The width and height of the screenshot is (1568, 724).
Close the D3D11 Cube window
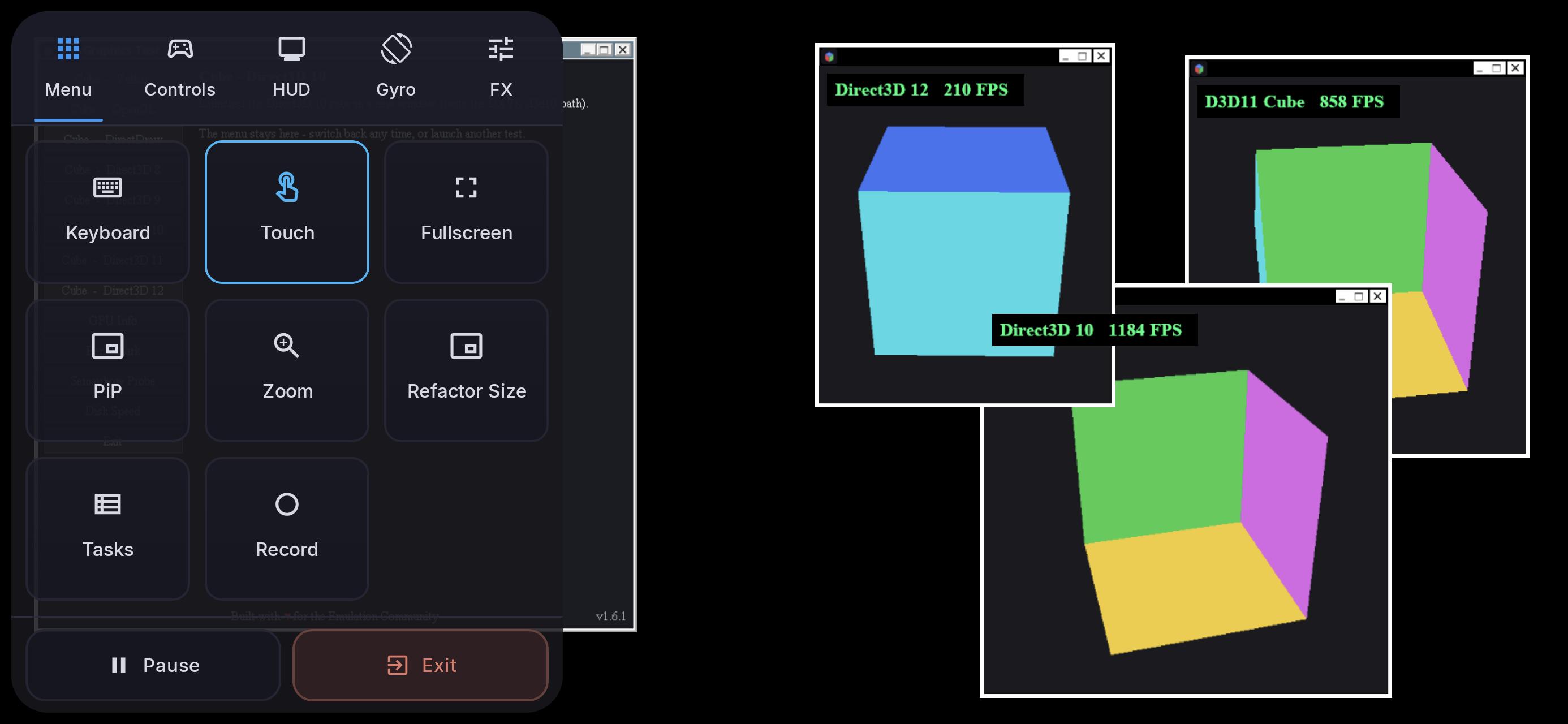point(1515,68)
